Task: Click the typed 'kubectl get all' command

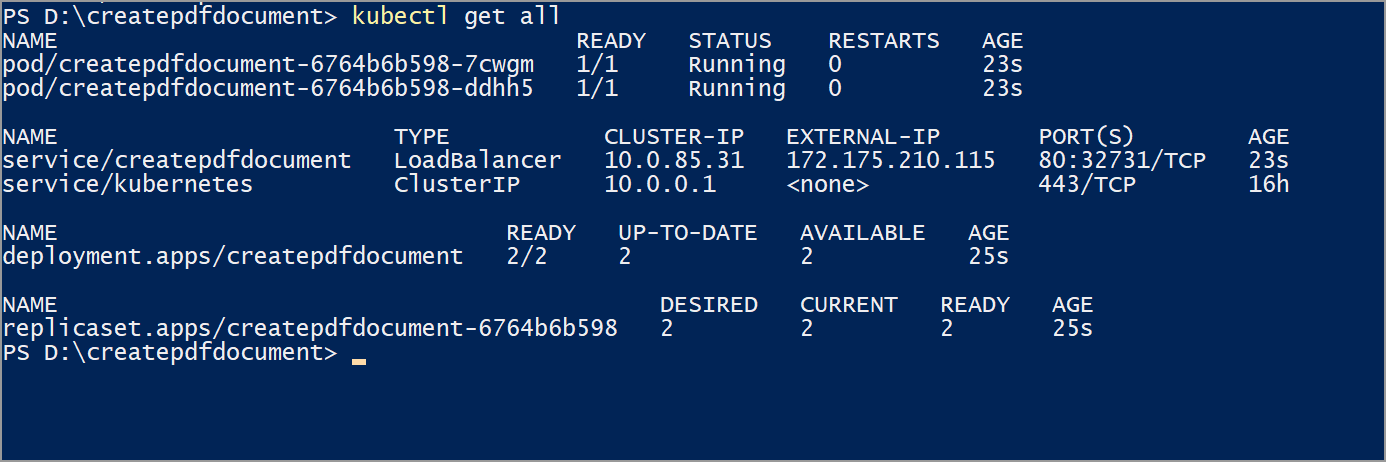Action: click(x=456, y=16)
